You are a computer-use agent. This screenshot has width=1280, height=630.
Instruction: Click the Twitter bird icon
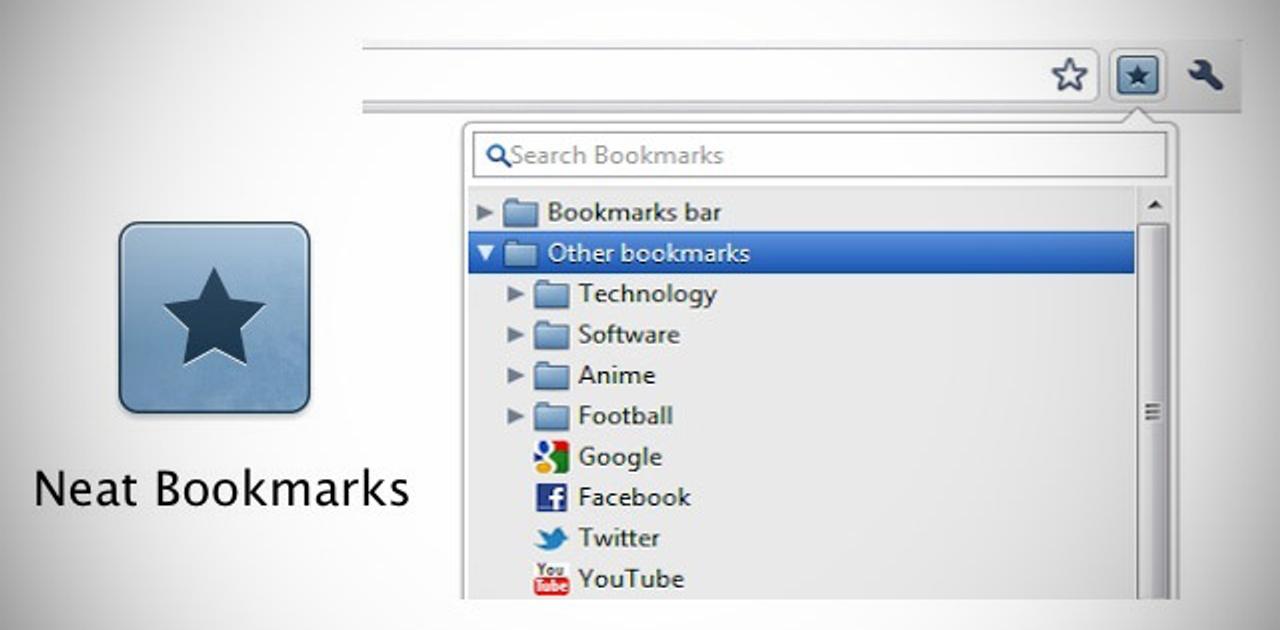(549, 537)
